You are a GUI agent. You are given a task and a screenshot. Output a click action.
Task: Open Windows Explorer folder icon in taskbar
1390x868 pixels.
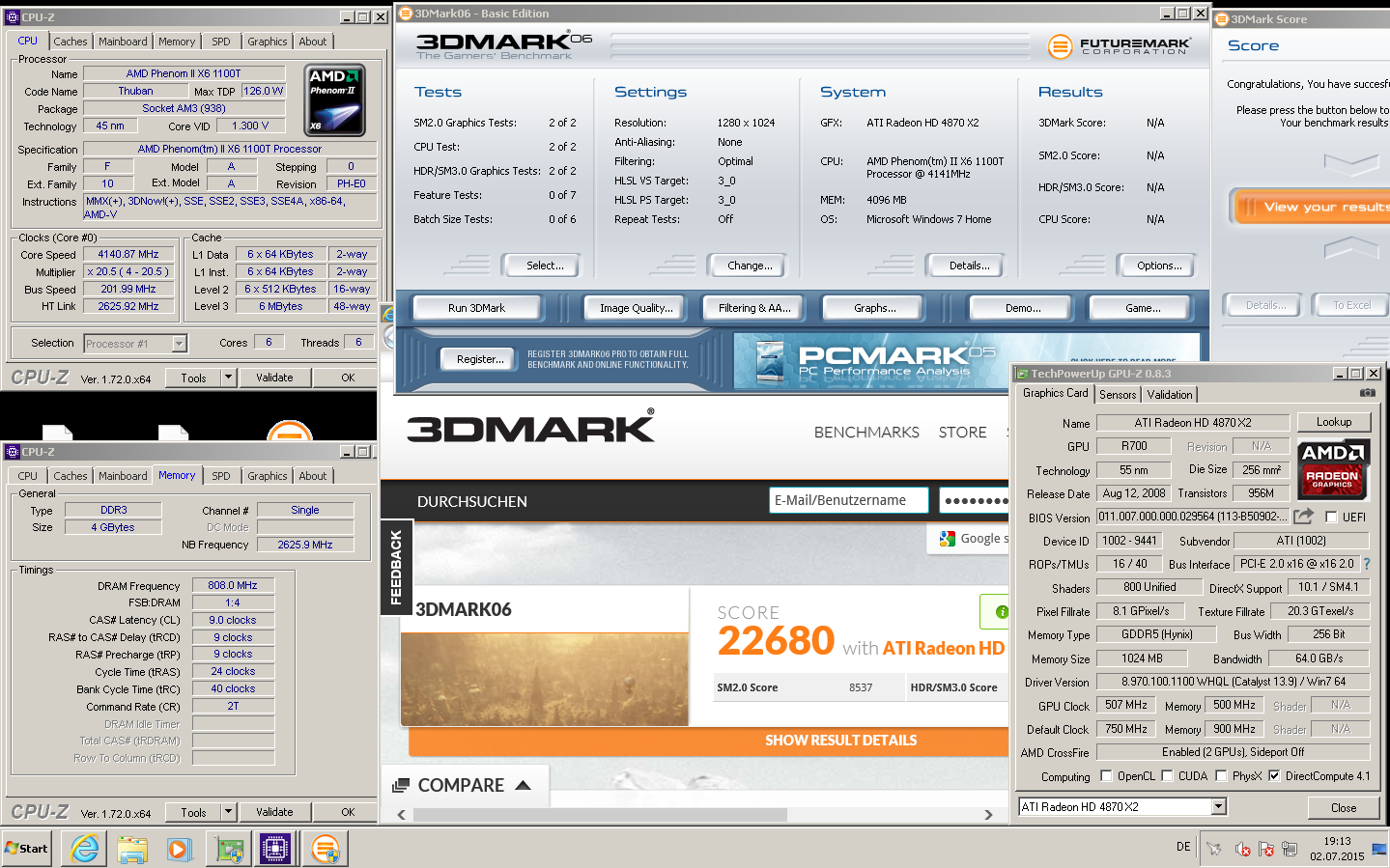[132, 849]
